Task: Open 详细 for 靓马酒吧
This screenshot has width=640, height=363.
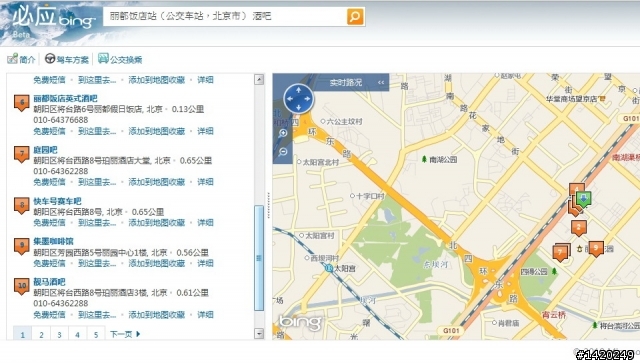Action: (205, 314)
